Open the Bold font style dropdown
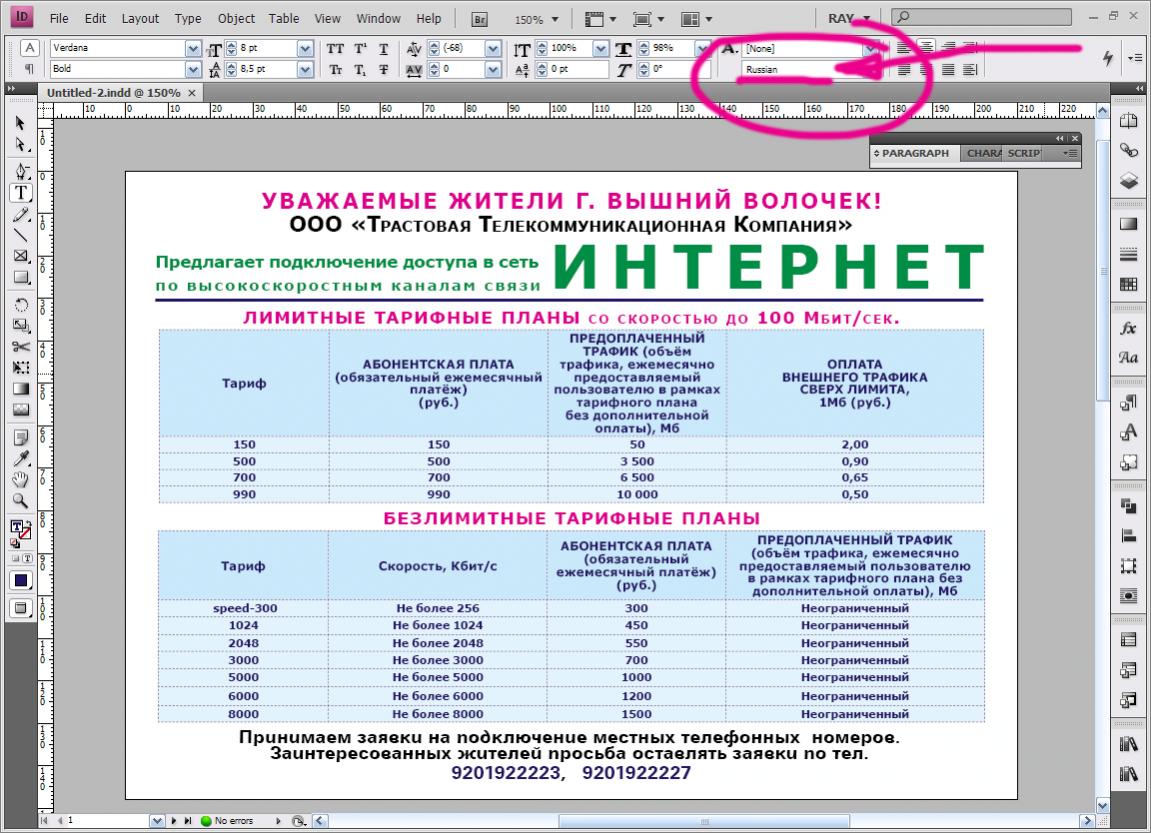The image size is (1151, 833). coord(193,69)
